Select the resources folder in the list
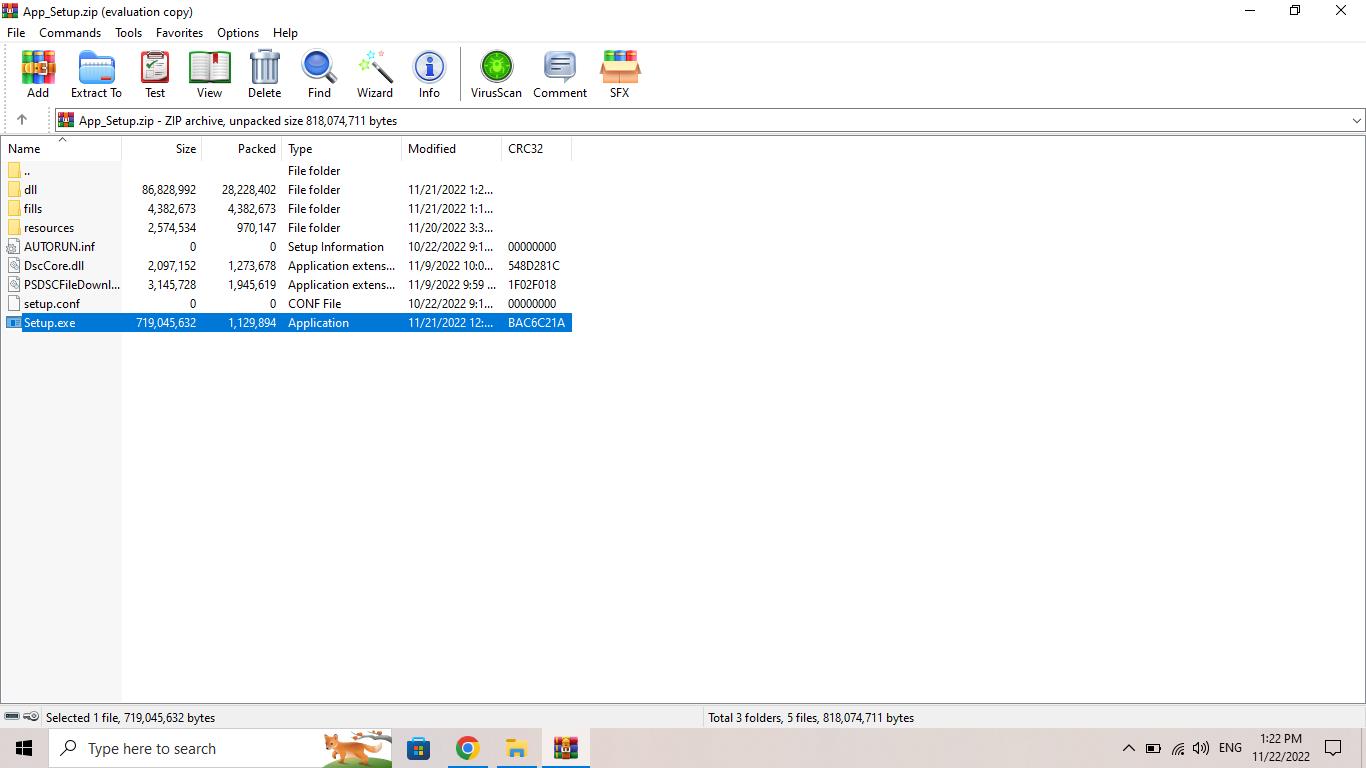 pyautogui.click(x=49, y=228)
